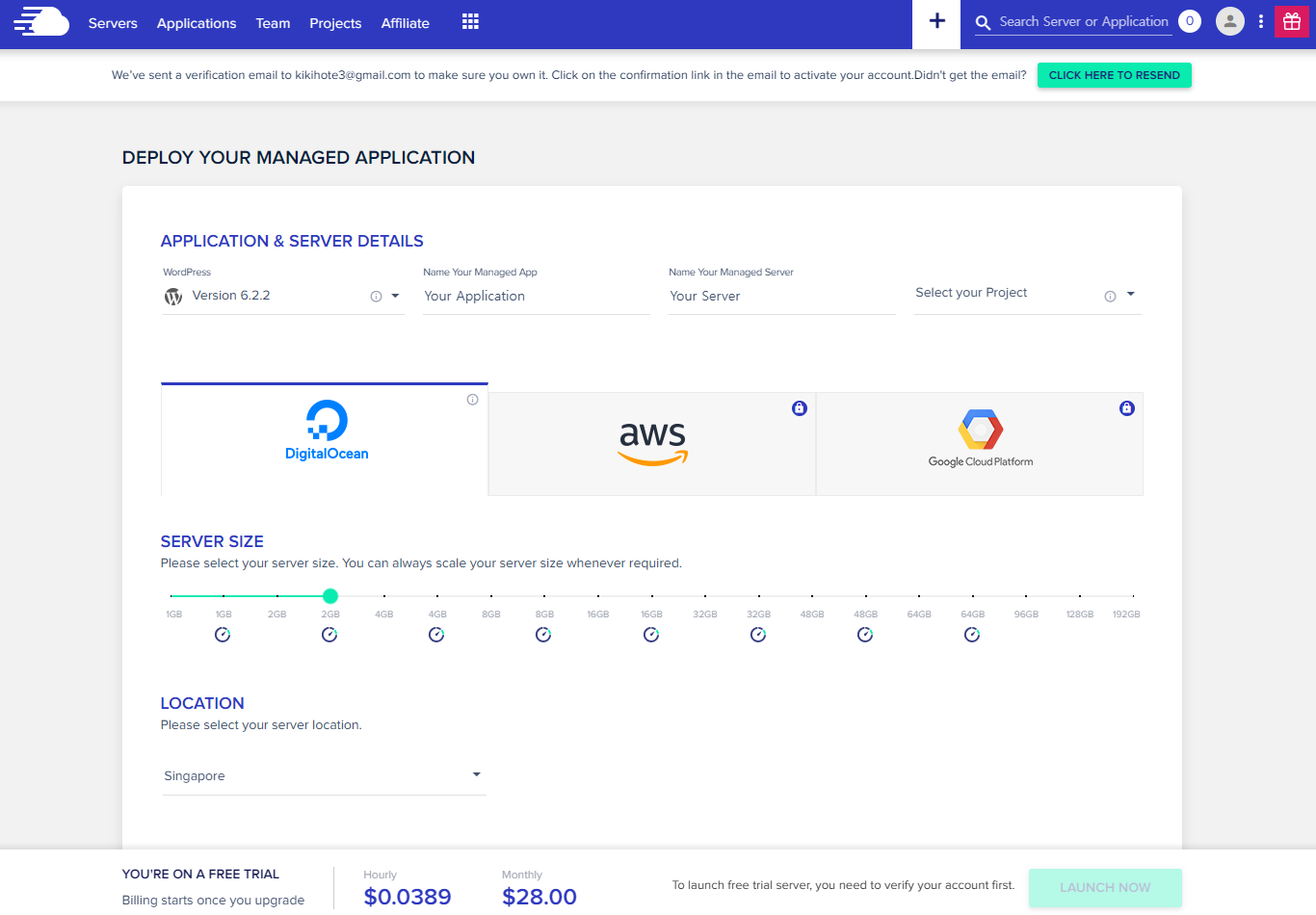
Task: Open the Projects menu item
Action: [x=335, y=23]
